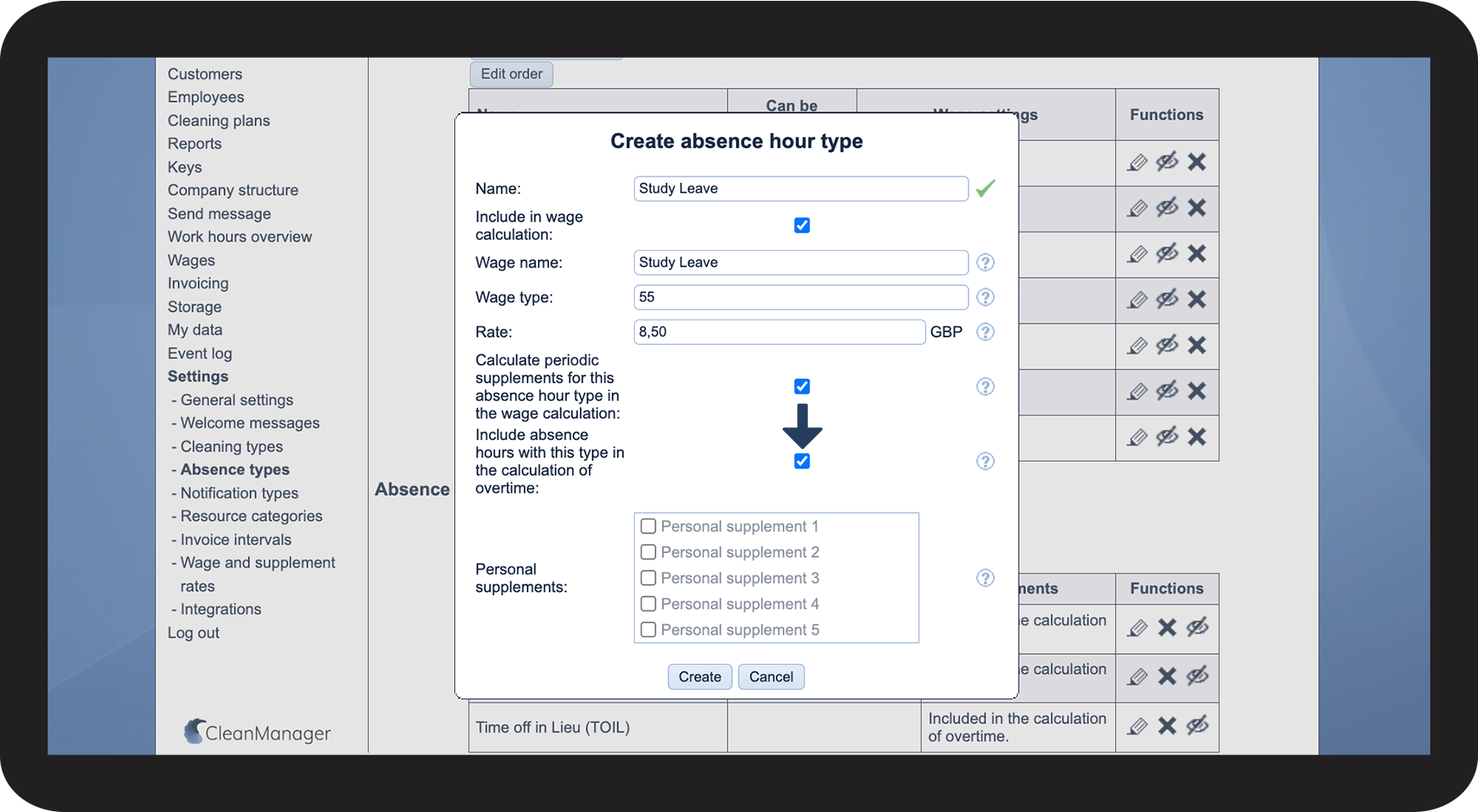
Task: Cancel the absence hour type dialog
Action: click(x=770, y=677)
